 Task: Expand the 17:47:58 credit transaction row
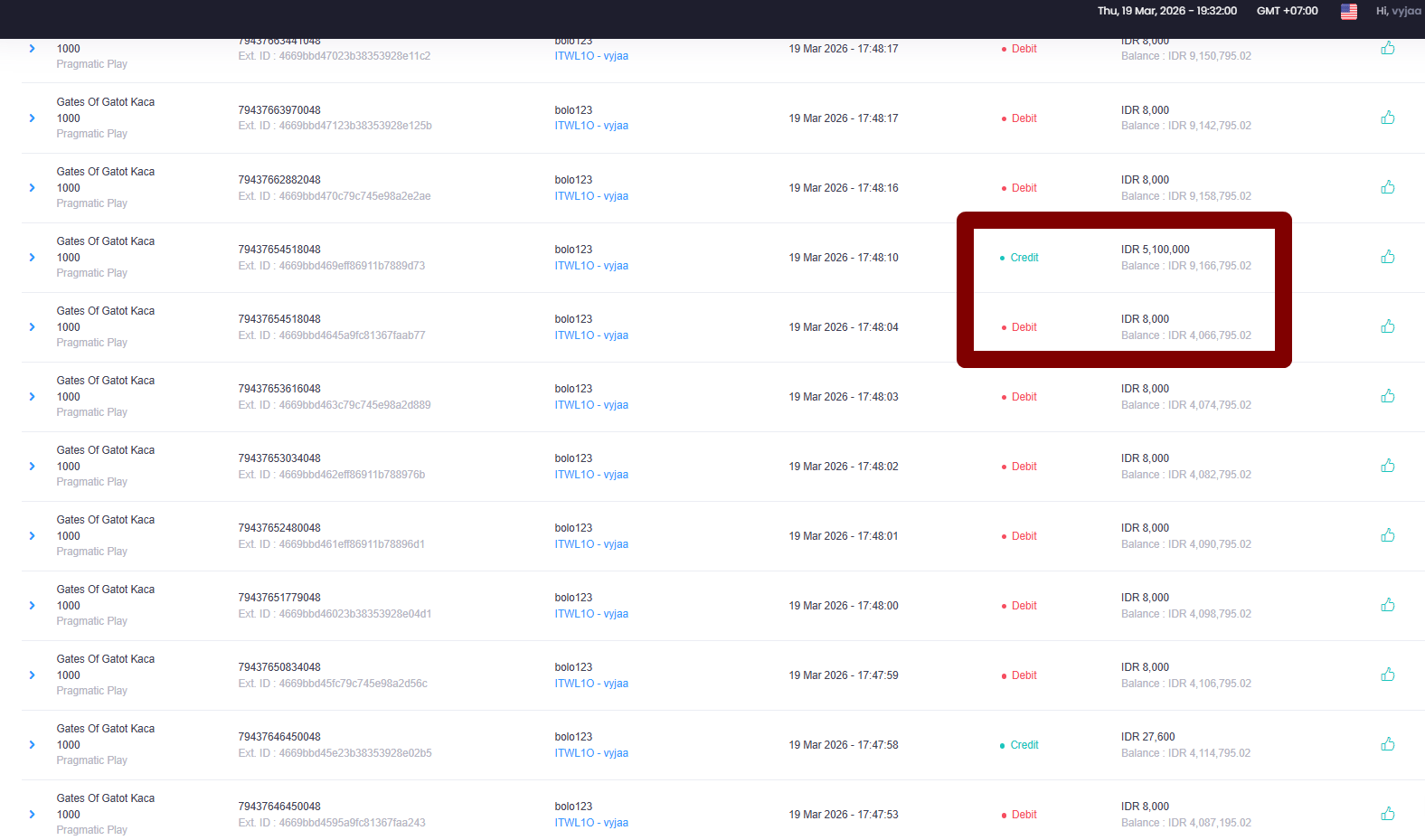click(x=33, y=745)
